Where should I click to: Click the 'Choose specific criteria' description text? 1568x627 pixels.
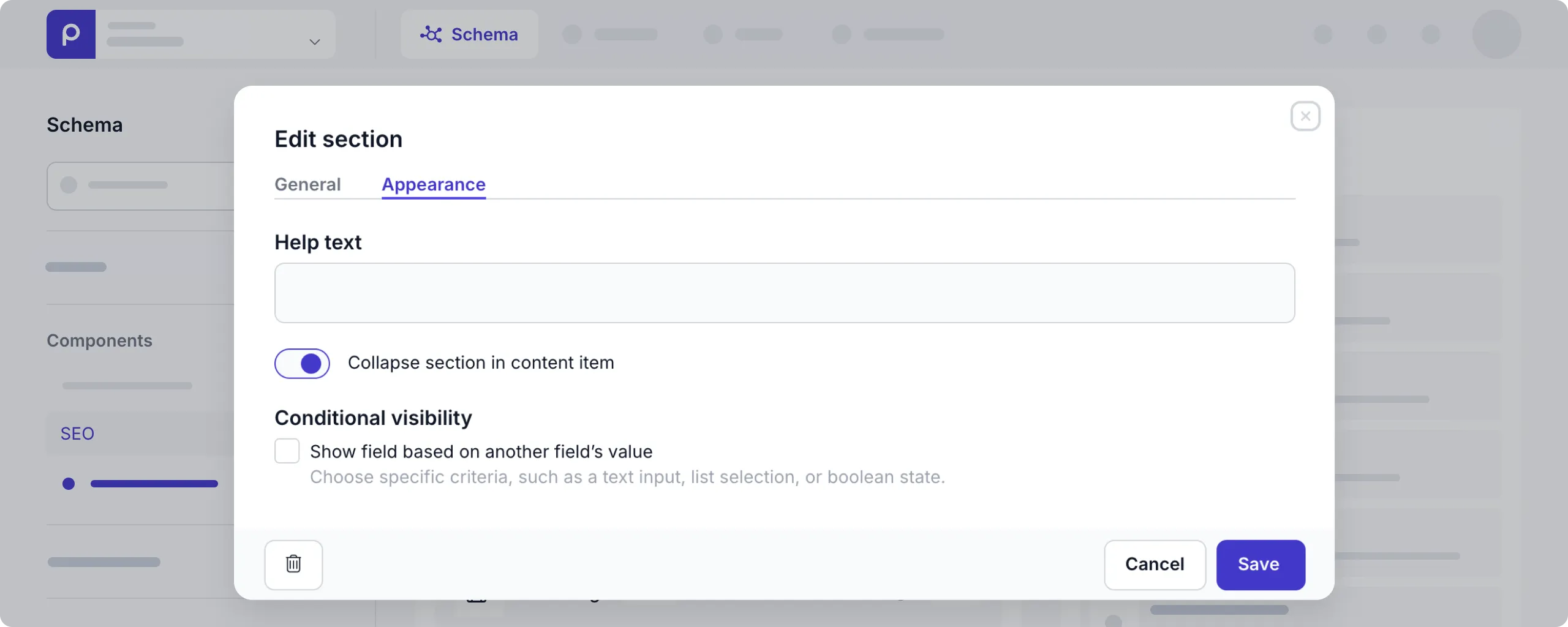tap(627, 477)
